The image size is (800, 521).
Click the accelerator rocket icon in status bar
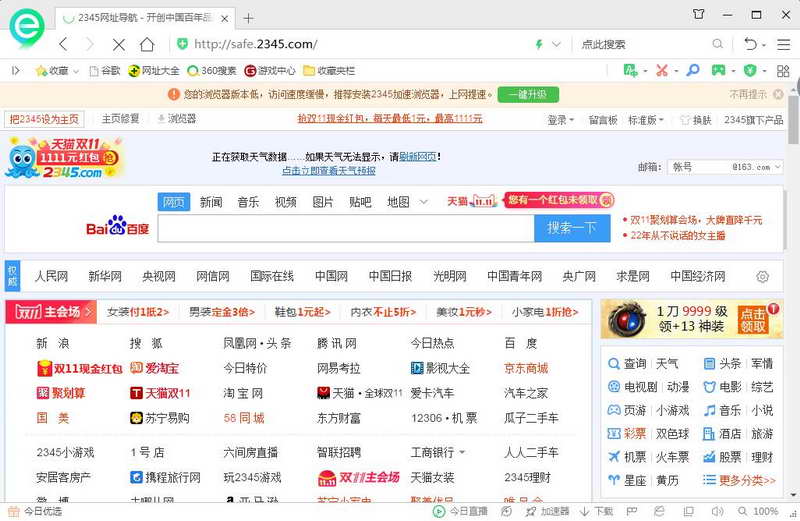[x=532, y=511]
